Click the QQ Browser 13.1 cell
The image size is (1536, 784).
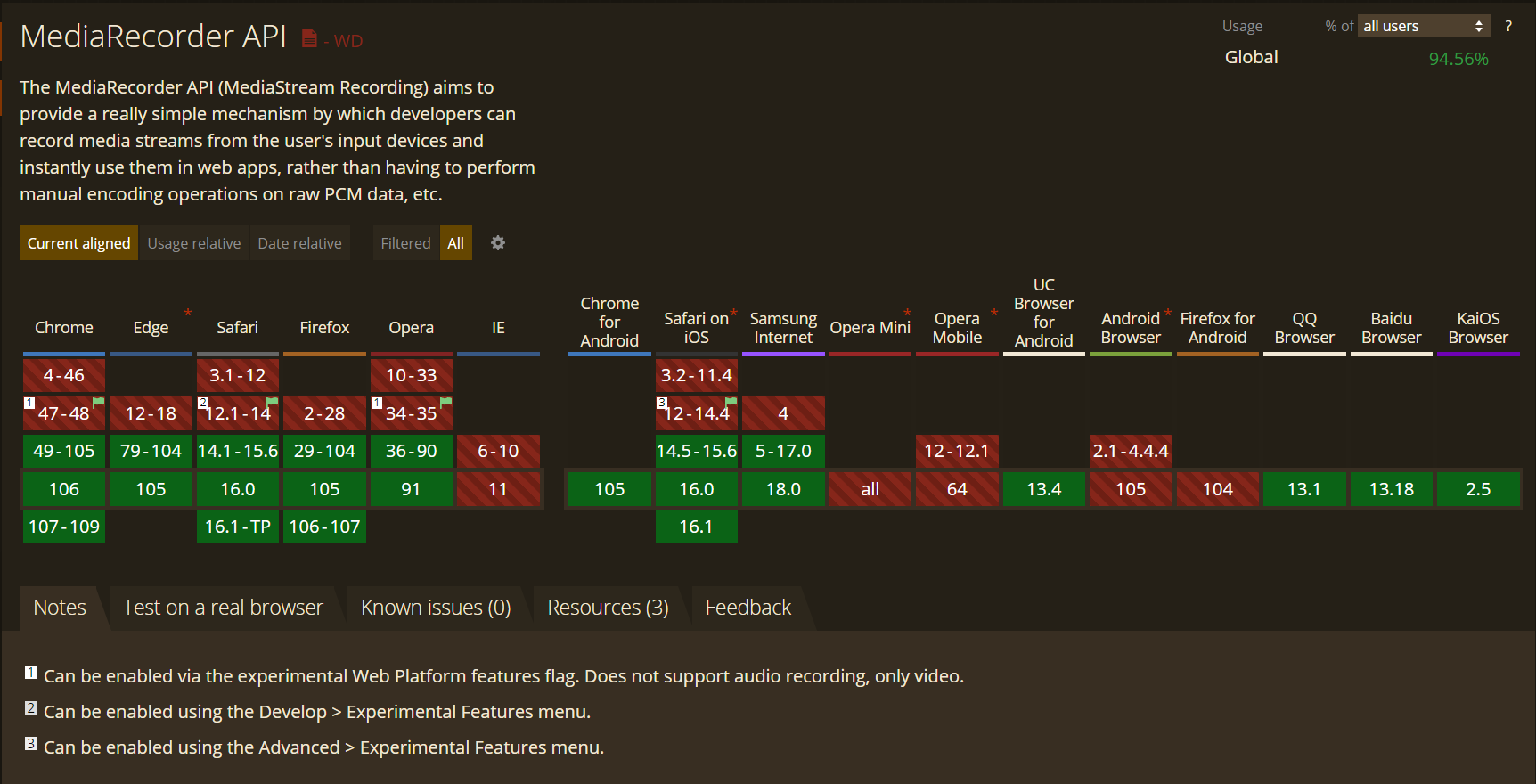tap(1304, 489)
